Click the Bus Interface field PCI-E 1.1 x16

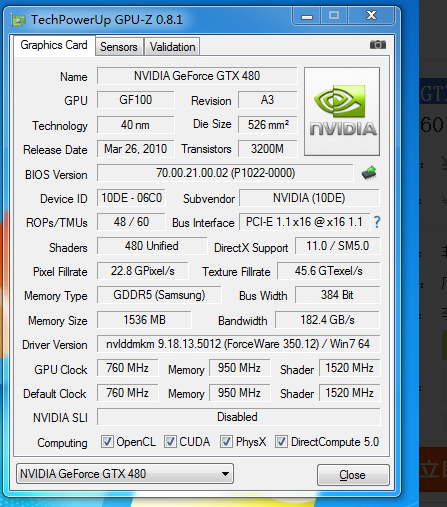click(304, 222)
